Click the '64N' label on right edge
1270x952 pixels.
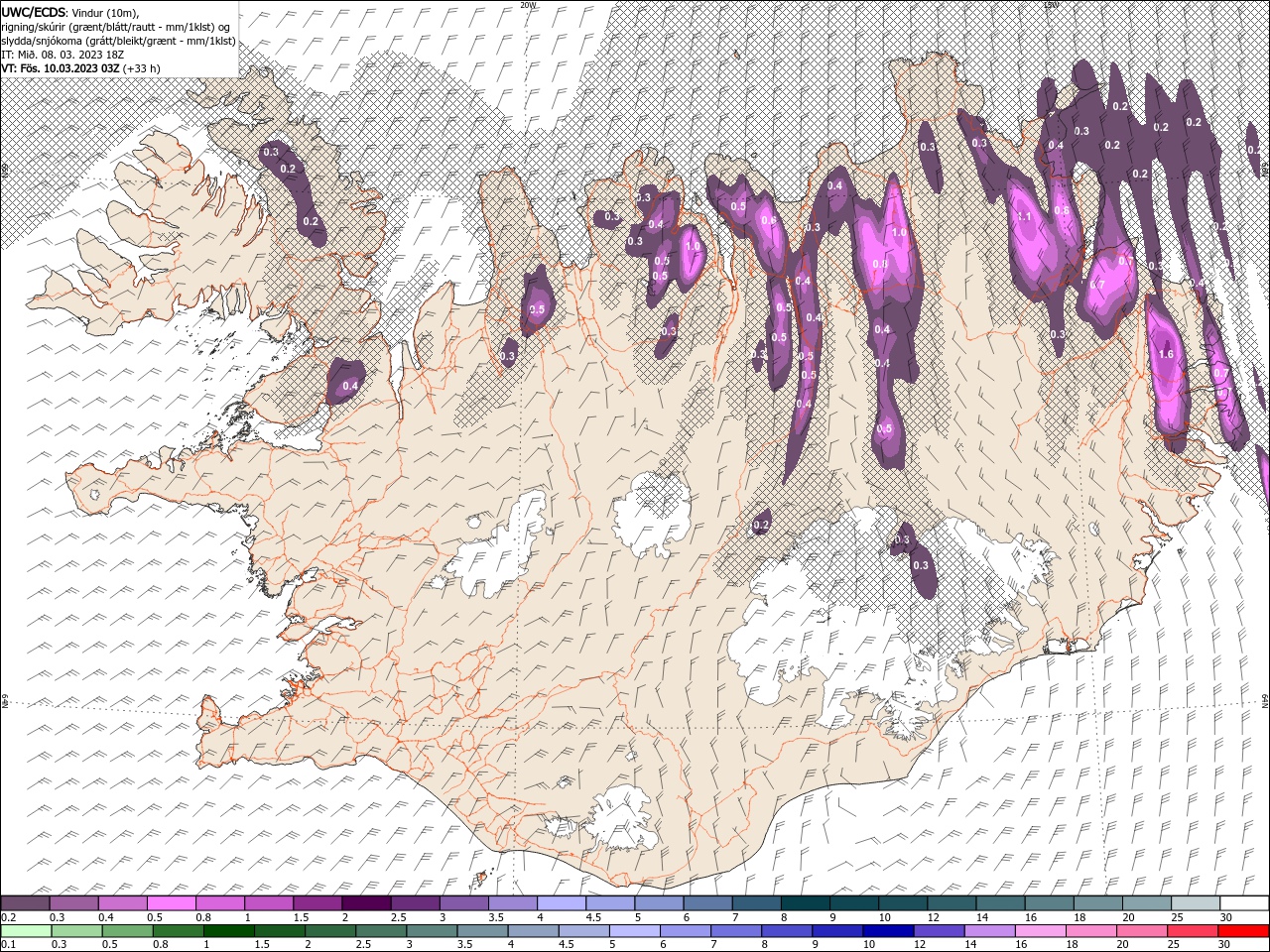(x=1265, y=700)
